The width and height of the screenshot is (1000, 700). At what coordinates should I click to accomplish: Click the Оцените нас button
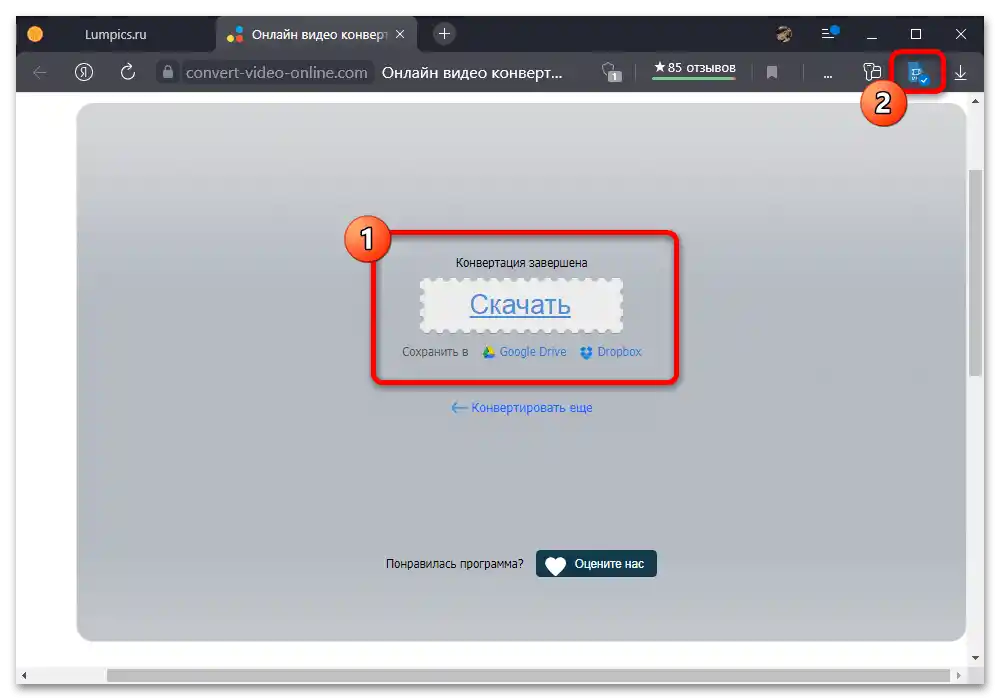(x=596, y=564)
